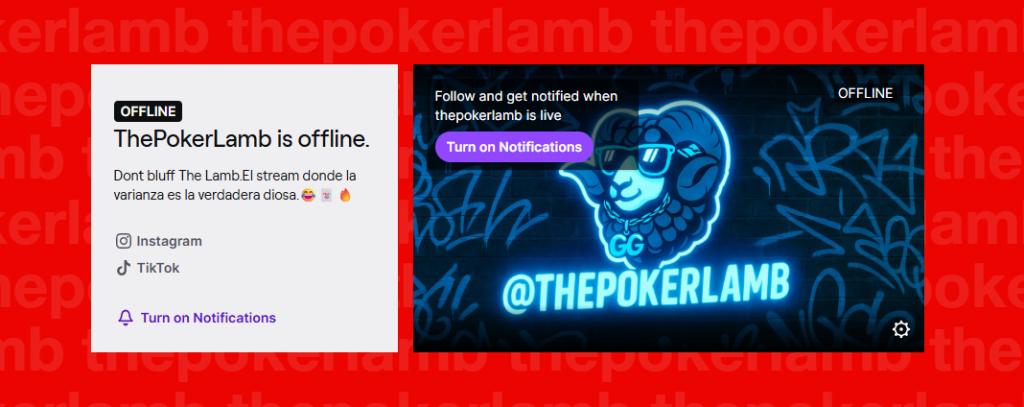Viewport: 1024px width, 407px height.
Task: Click the joker card emoji
Action: click(x=327, y=195)
